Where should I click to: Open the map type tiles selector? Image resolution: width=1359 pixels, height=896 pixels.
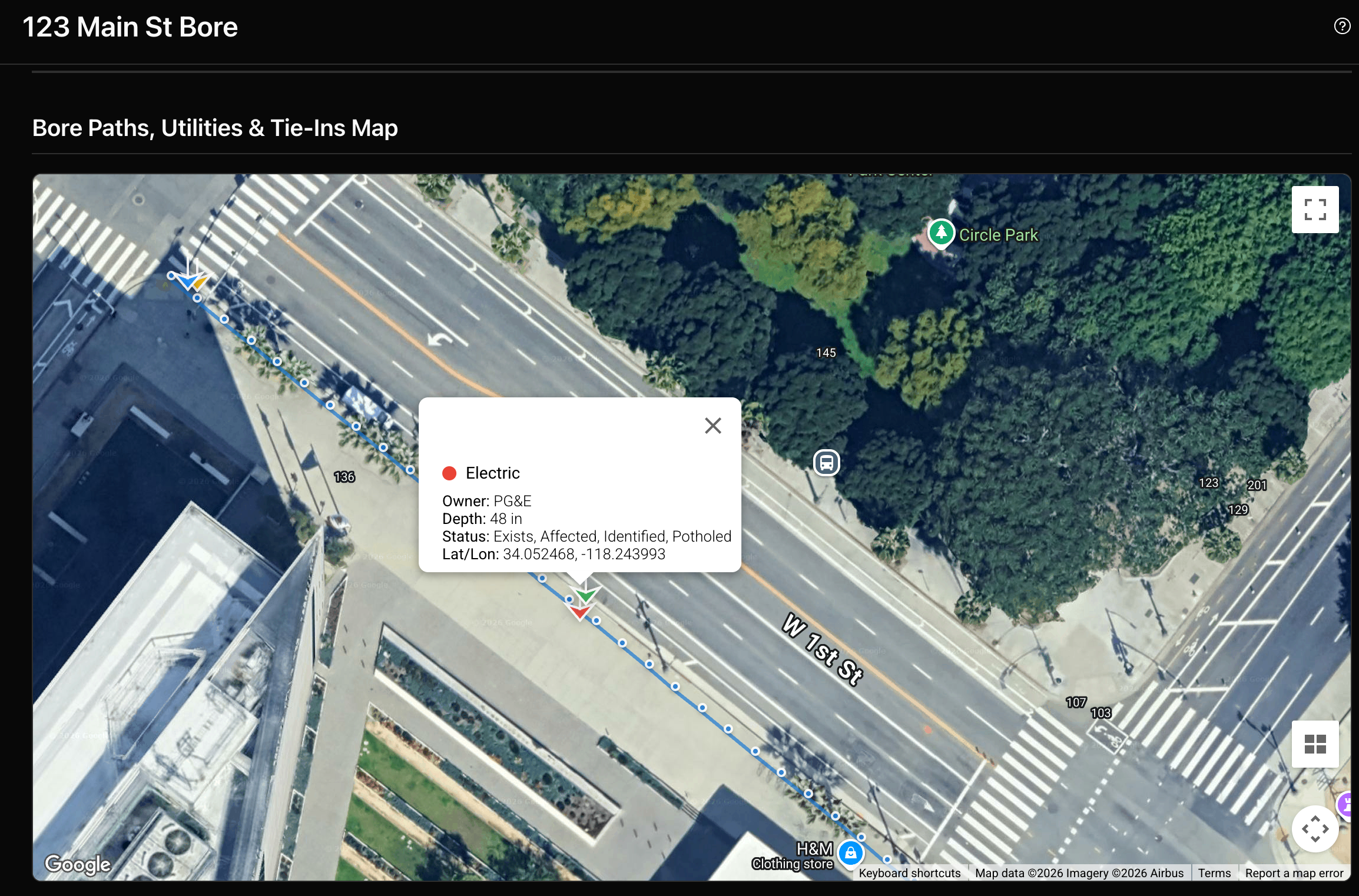coord(1315,744)
